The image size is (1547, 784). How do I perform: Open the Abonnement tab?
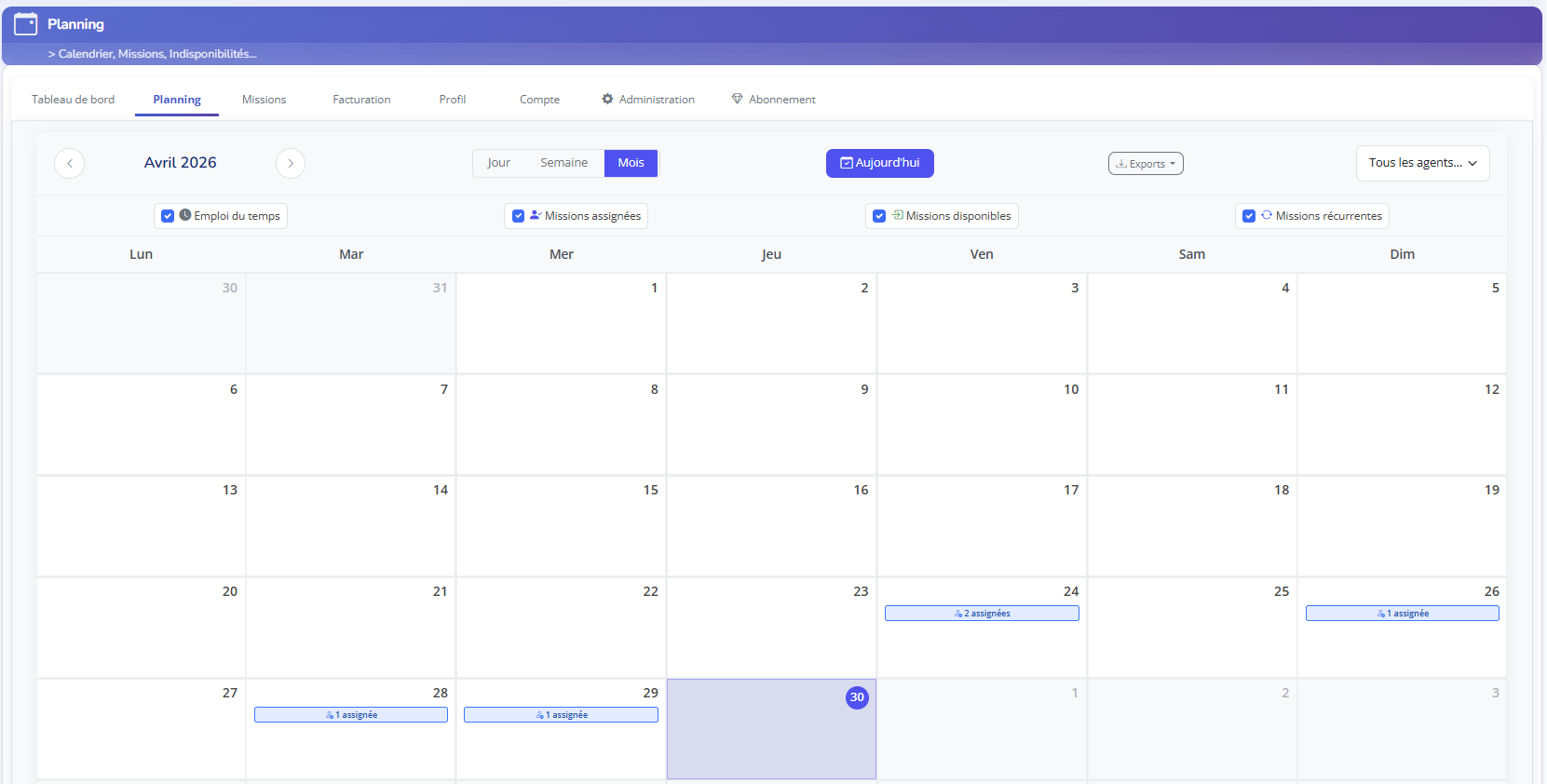point(774,100)
